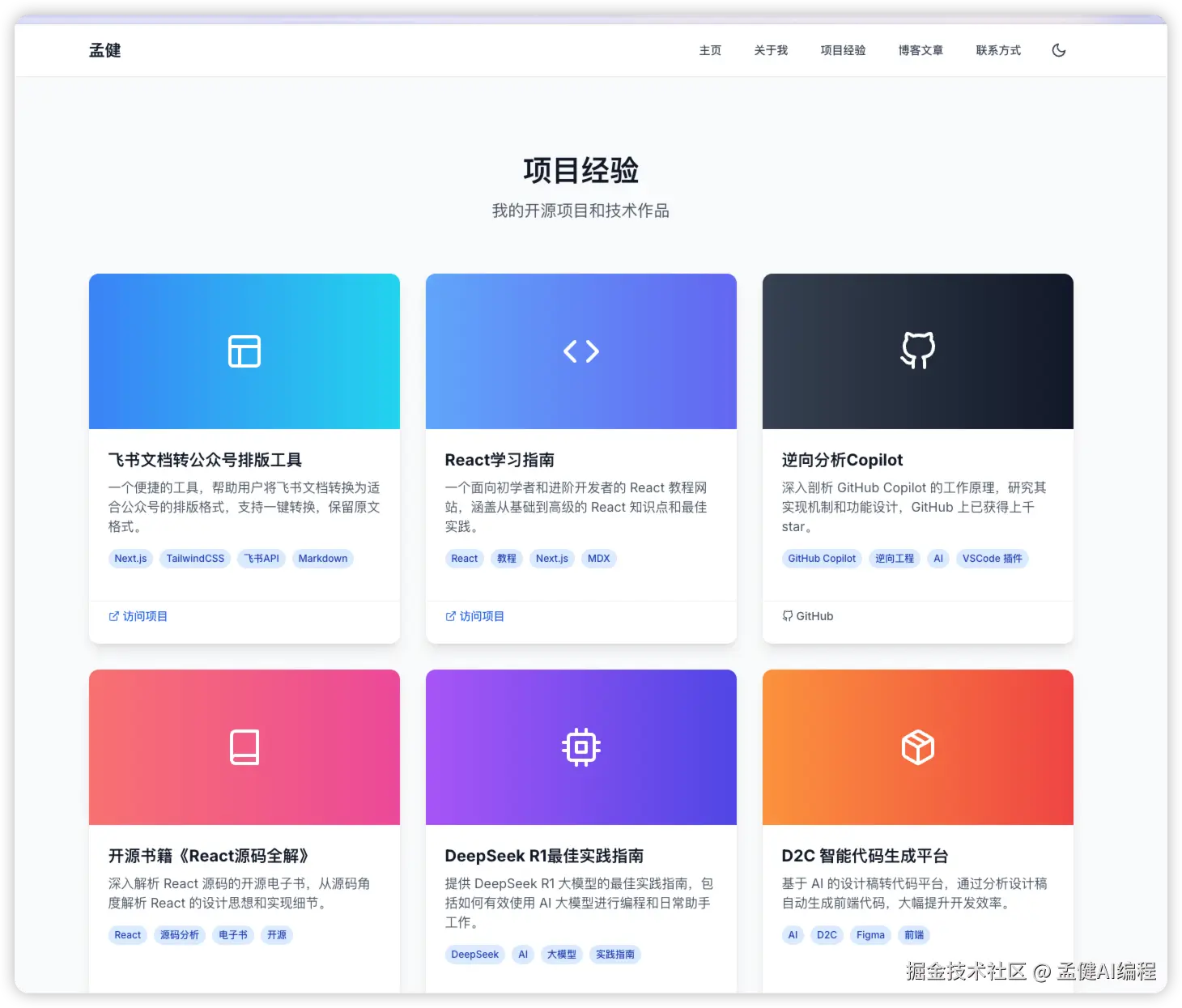1182x1008 pixels.
Task: Click the Next.js tag on 飞书文档 card
Action: pyautogui.click(x=130, y=559)
